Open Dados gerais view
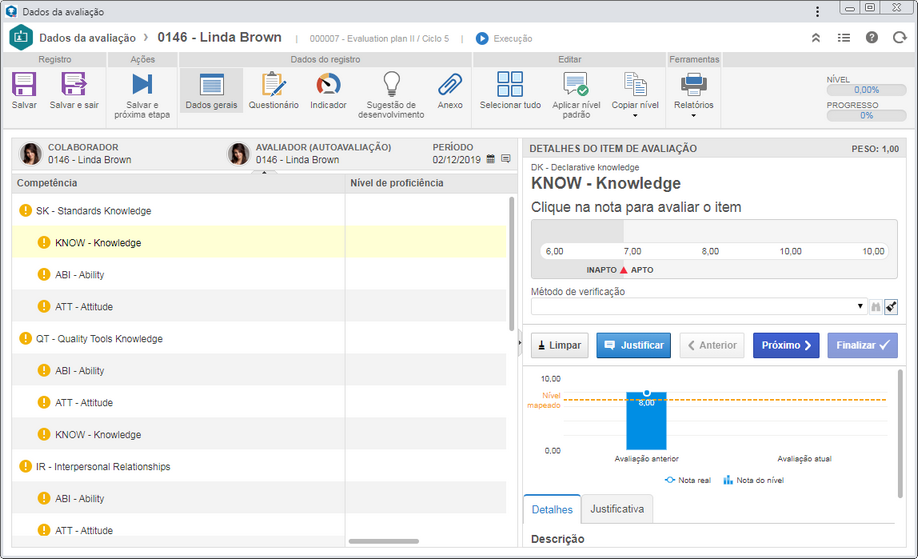Screen dimensions: 918x559 (x=211, y=90)
